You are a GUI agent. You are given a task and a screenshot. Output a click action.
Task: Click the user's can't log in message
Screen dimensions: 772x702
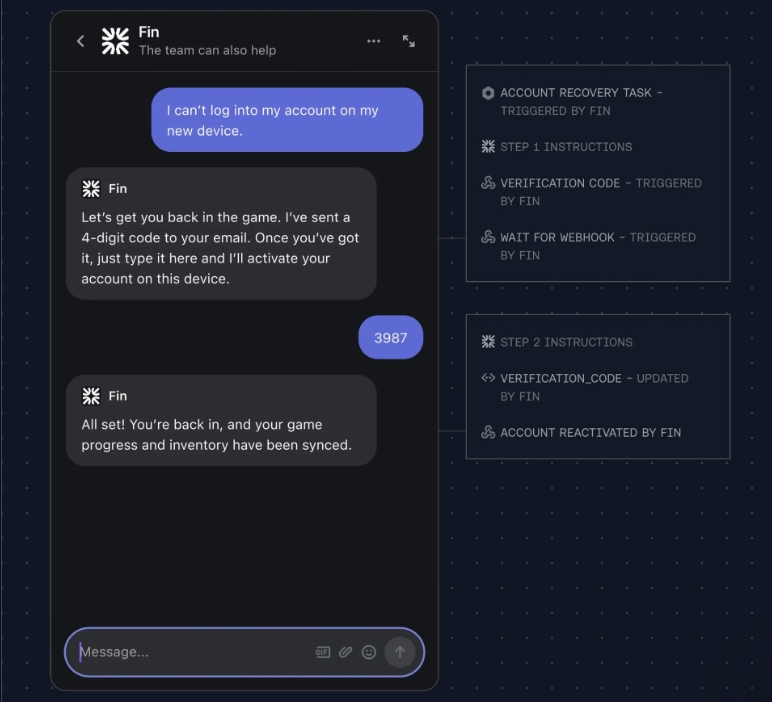(x=287, y=120)
